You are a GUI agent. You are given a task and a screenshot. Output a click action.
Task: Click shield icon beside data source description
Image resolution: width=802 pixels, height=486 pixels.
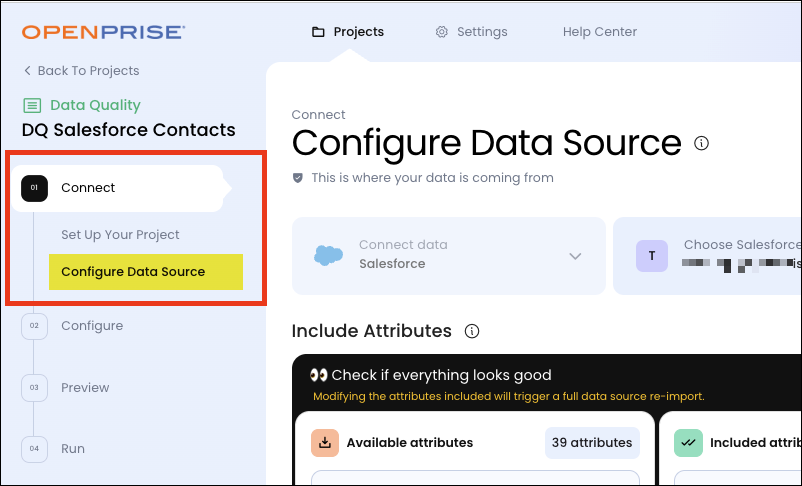[x=298, y=178]
